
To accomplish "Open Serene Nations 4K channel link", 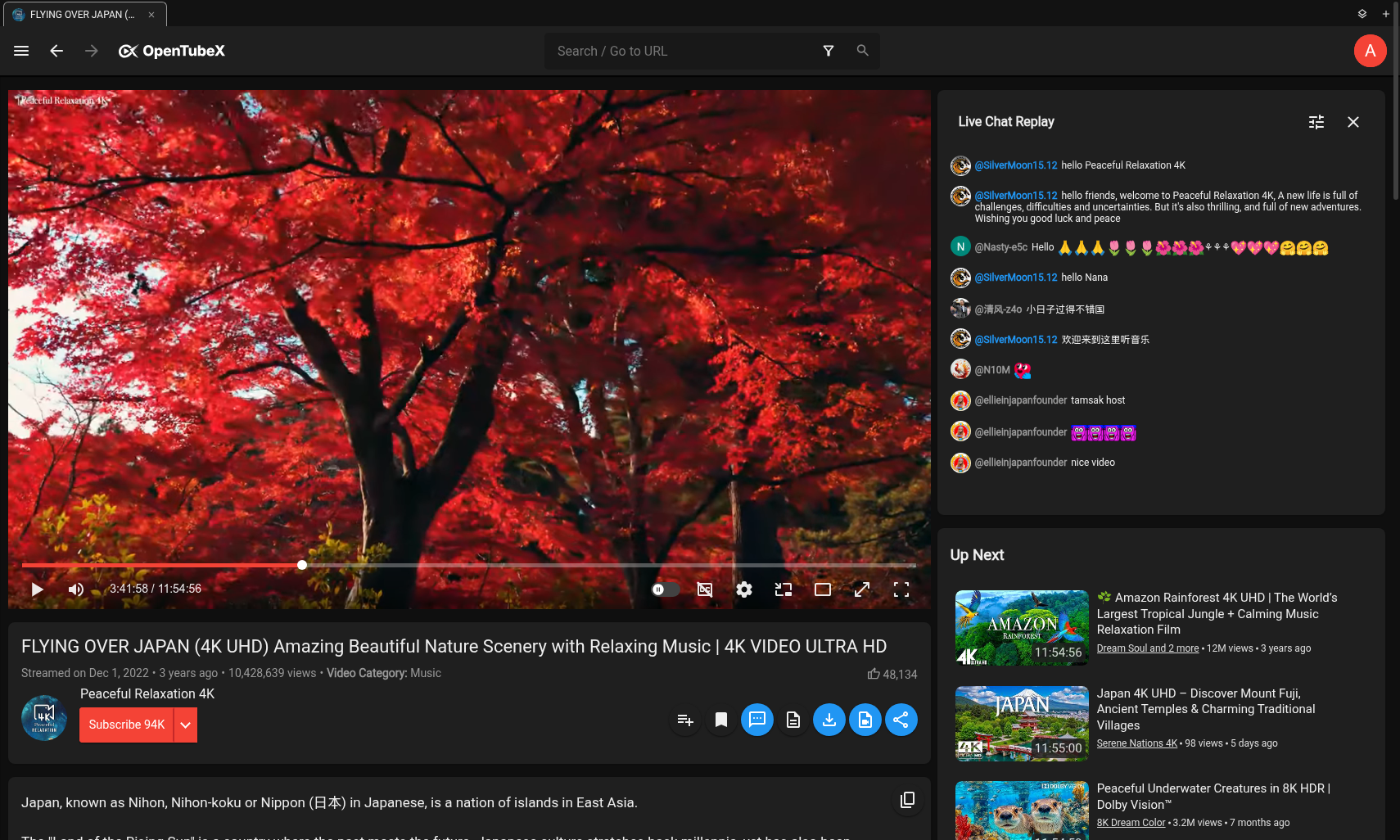I will pos(1137,743).
